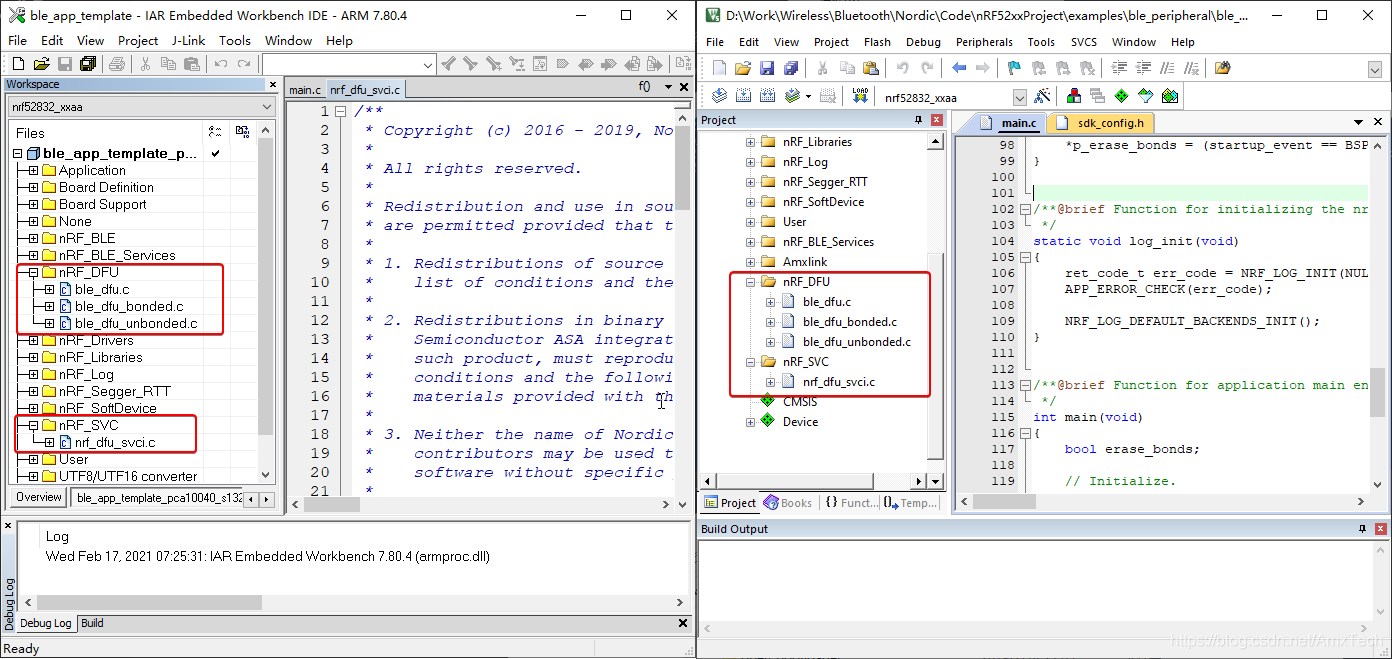Click Save All icon in Keil toolbar
Viewport: 1392px width, 659px height.
[x=791, y=68]
